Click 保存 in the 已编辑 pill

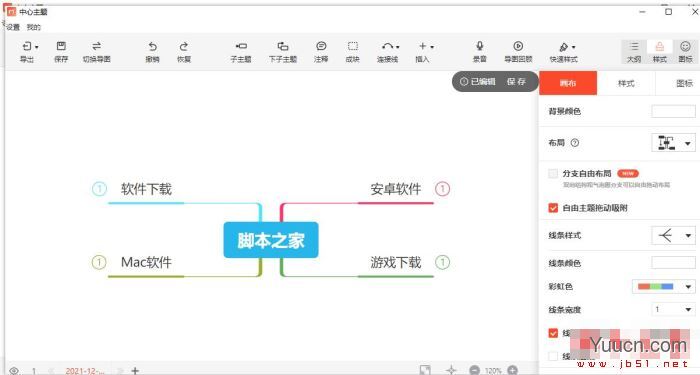pyautogui.click(x=517, y=82)
